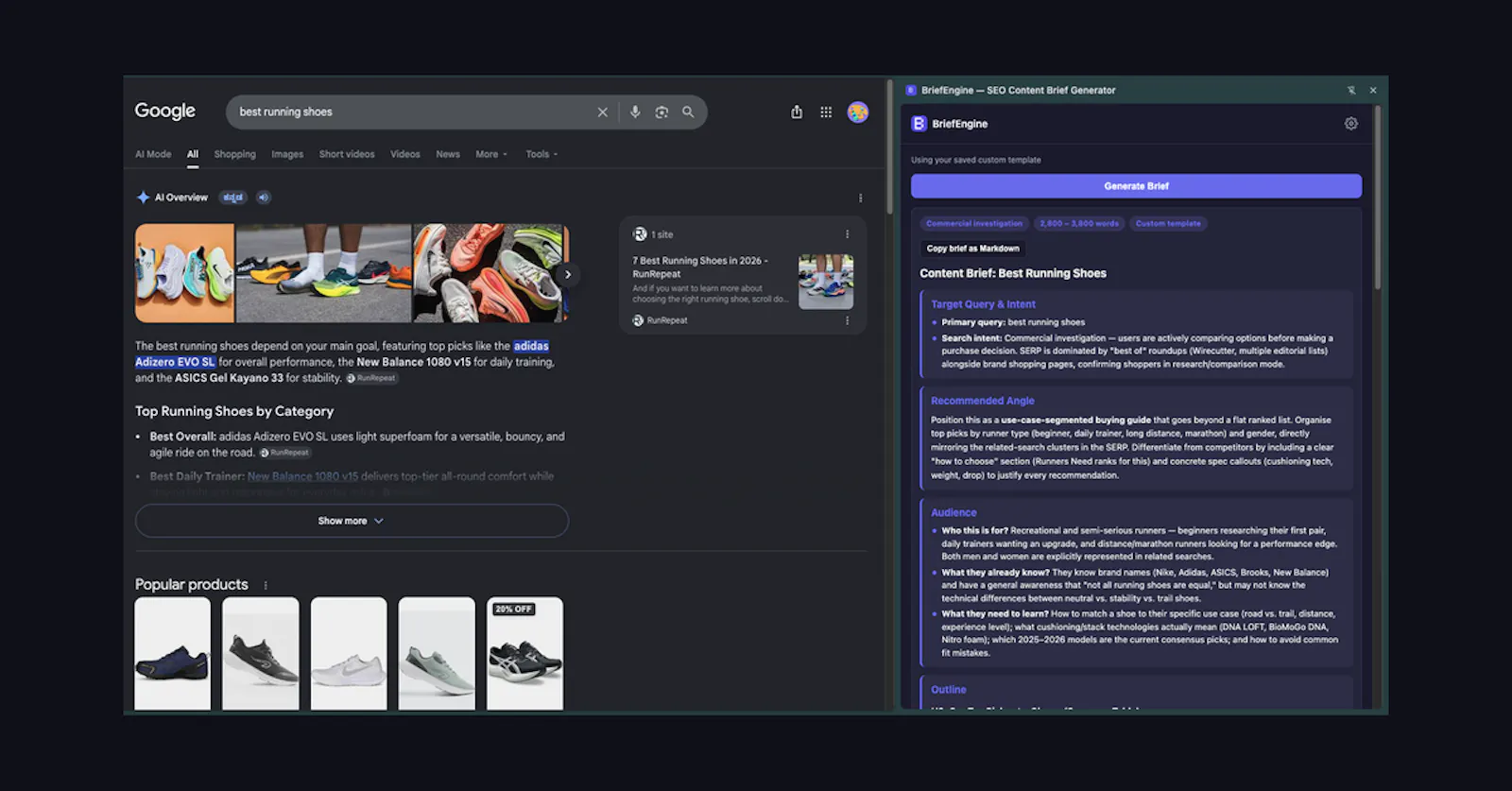This screenshot has width=1512, height=791.
Task: Click the Custom template tag
Action: pyautogui.click(x=1168, y=224)
